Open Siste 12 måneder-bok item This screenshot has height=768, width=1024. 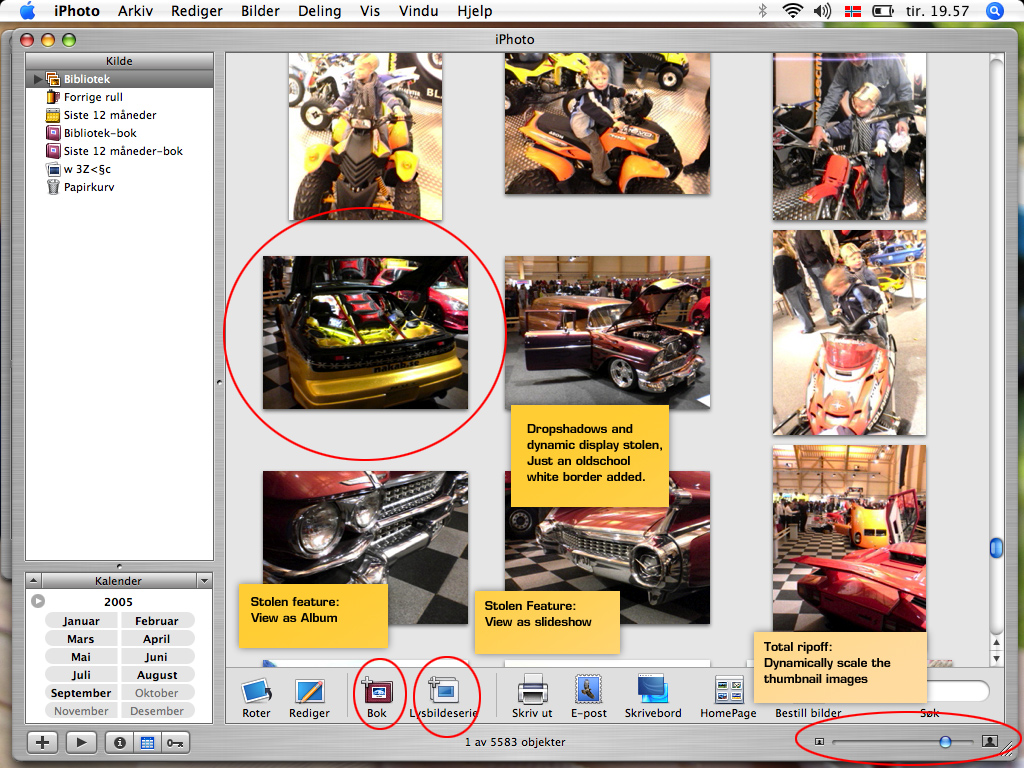pos(120,151)
